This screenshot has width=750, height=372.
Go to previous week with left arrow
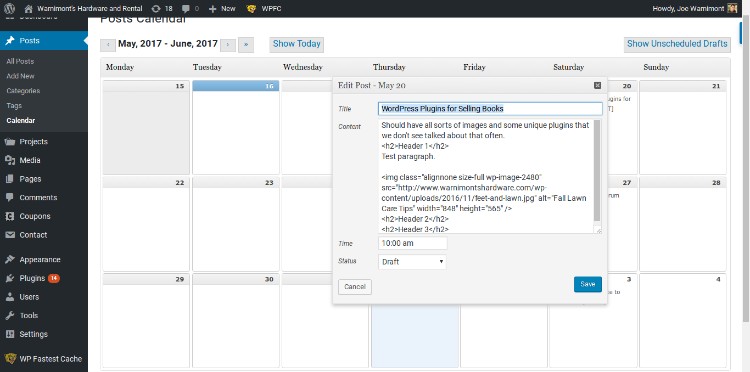tap(108, 44)
